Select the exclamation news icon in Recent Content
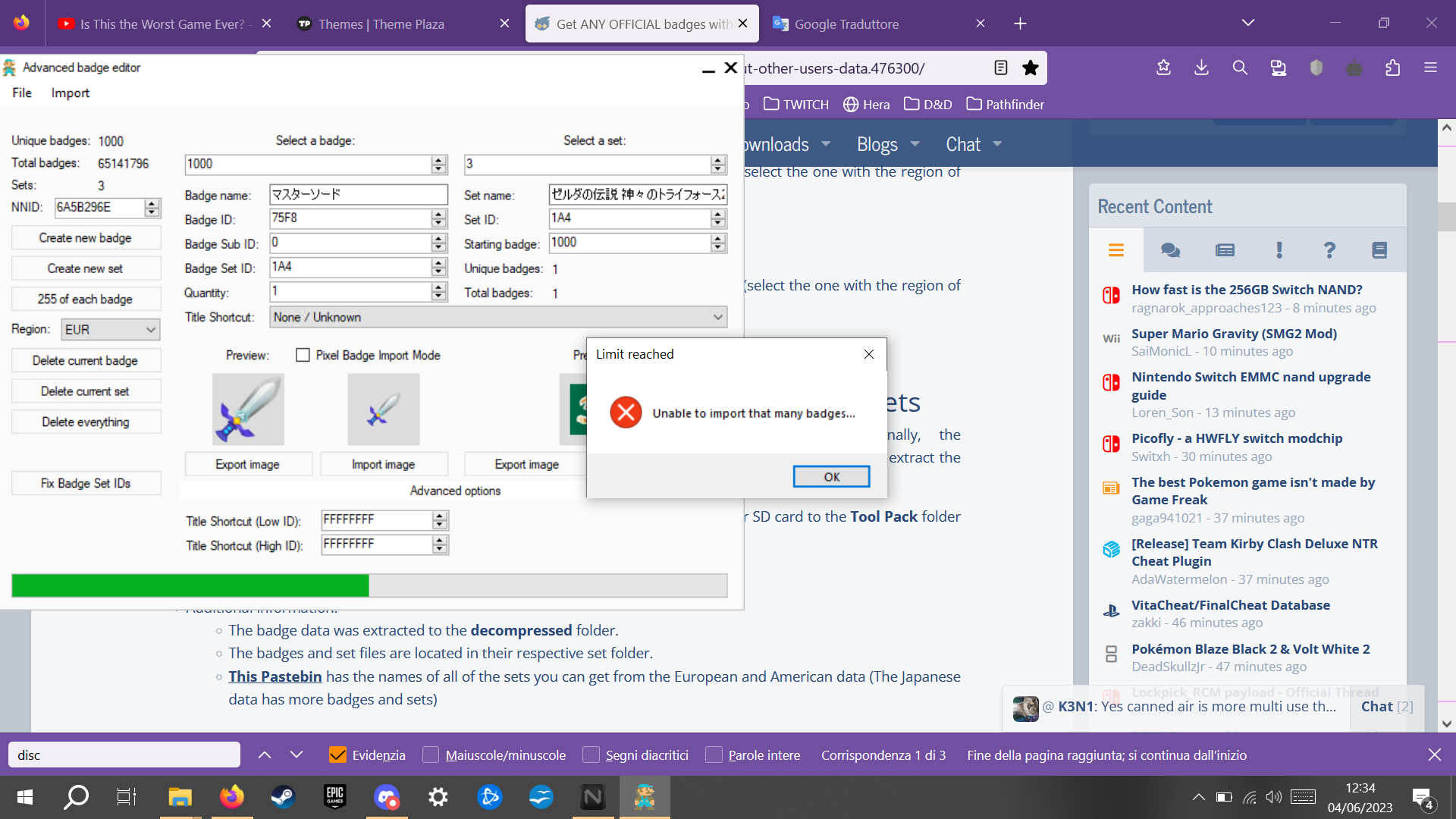The width and height of the screenshot is (1456, 819). (x=1279, y=249)
